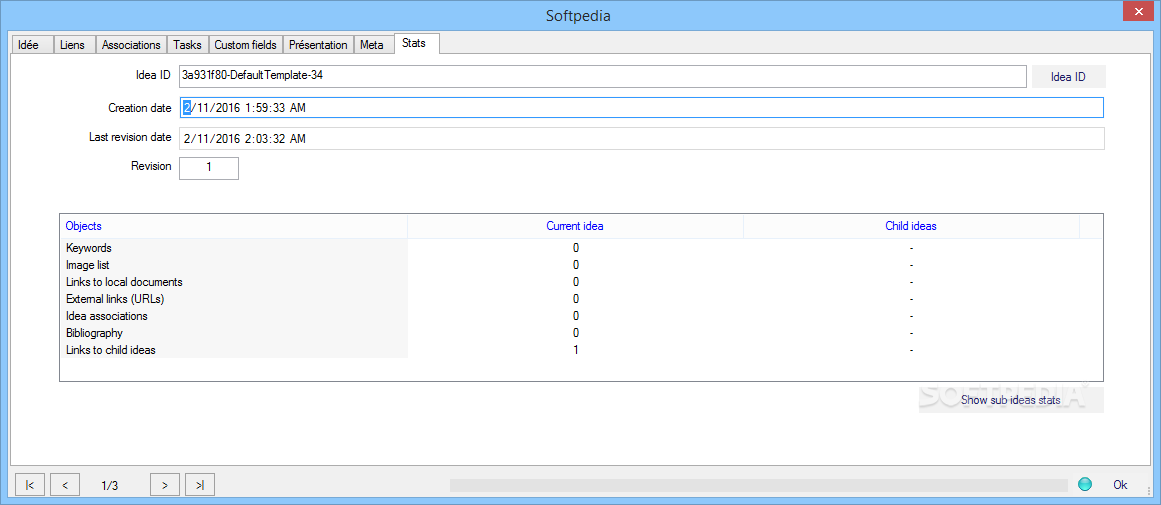Select the Associations tab
Image resolution: width=1161 pixels, height=505 pixels.
coord(131,44)
